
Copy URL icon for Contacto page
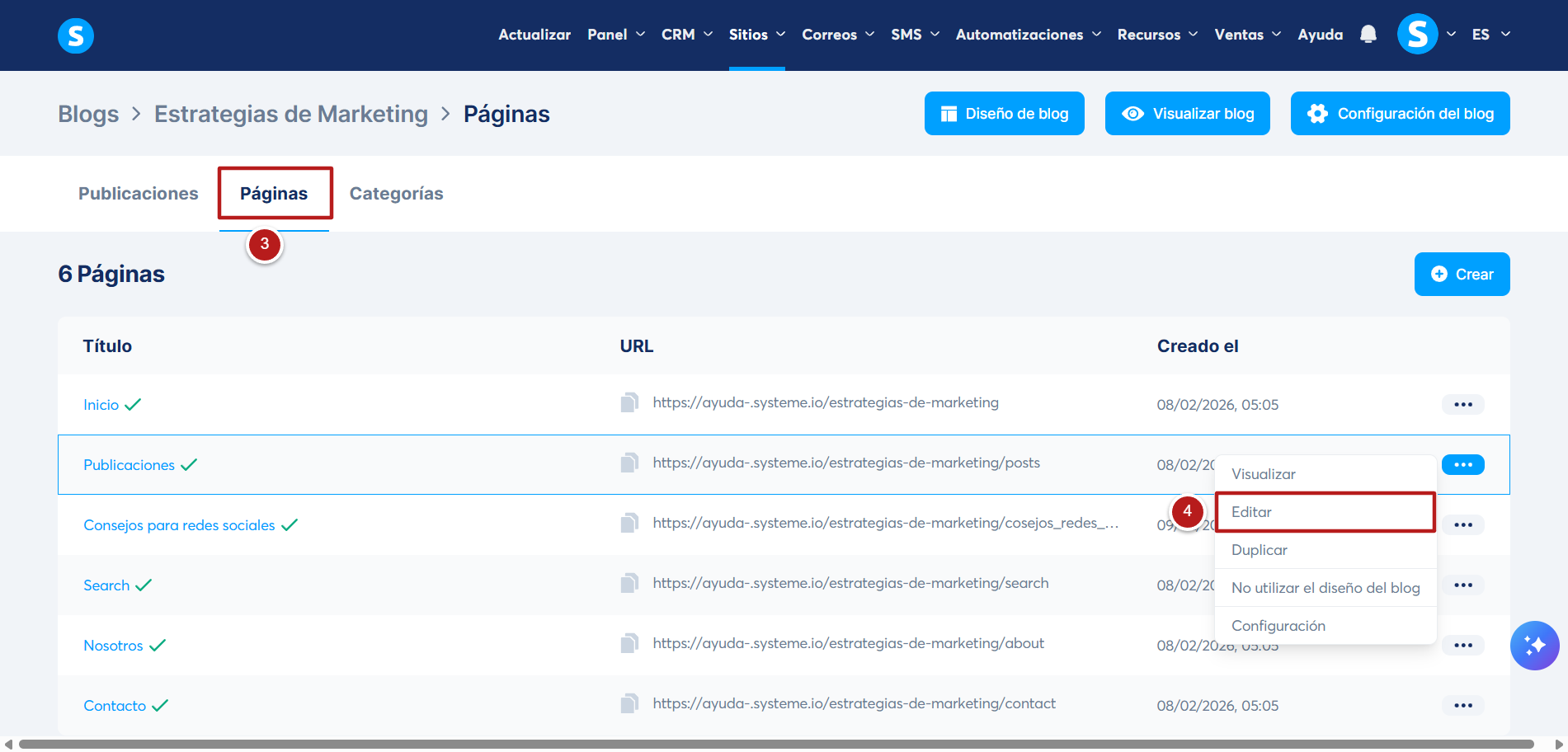coord(629,703)
